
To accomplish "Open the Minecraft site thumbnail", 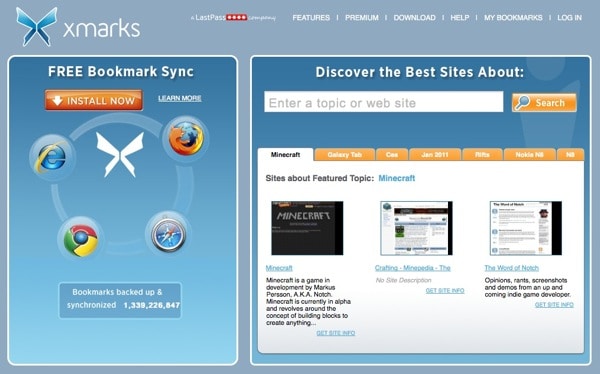I will [x=307, y=228].
